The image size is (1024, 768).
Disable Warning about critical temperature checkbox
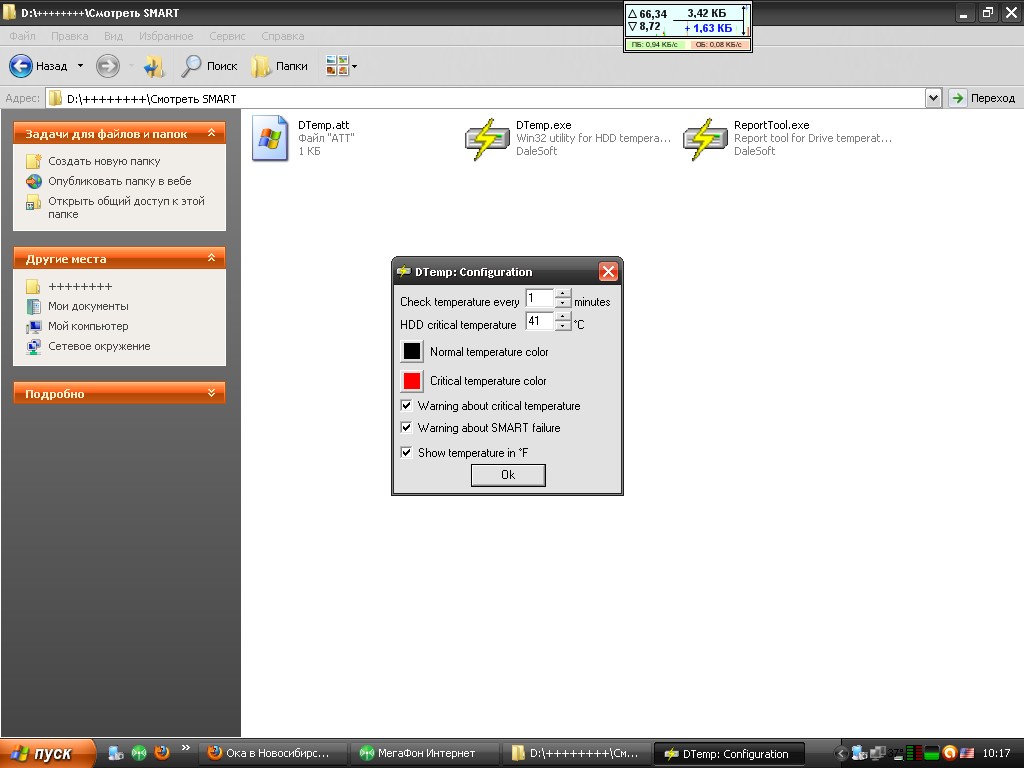407,406
